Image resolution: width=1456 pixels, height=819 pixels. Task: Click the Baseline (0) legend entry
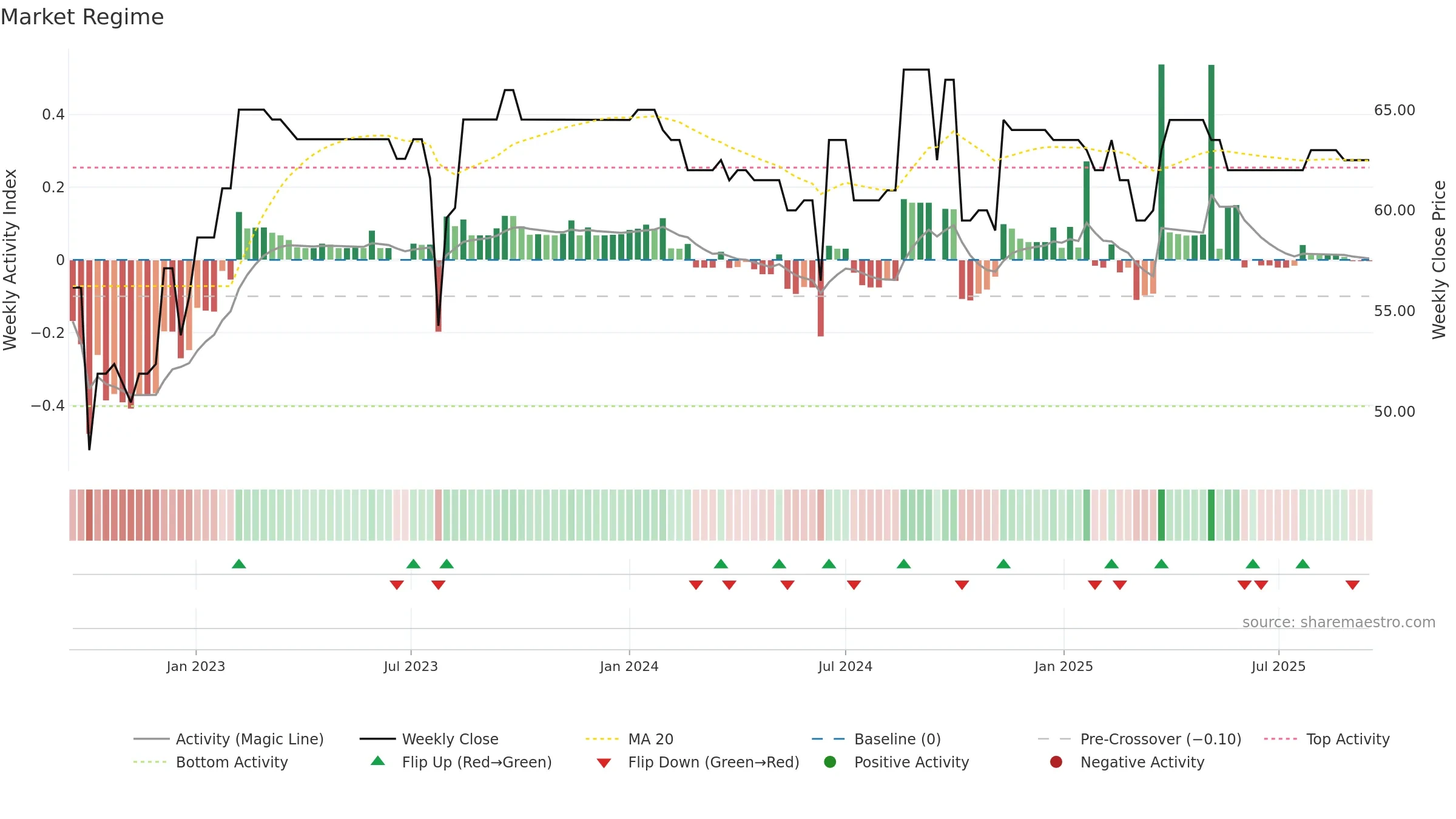pos(876,739)
